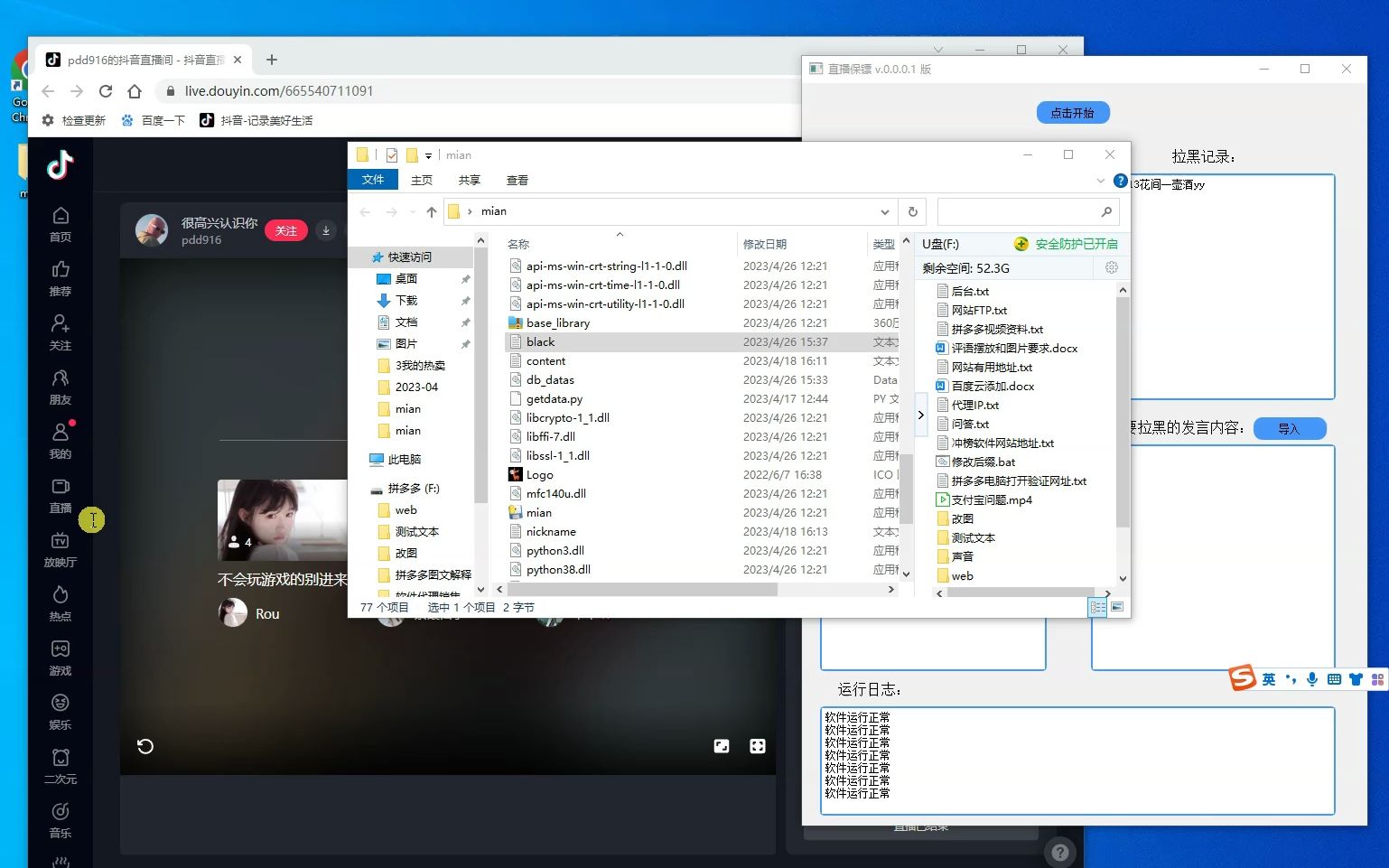The image size is (1389, 868).
Task: Open recent locations dropdown beside forward arrow
Action: click(x=413, y=211)
